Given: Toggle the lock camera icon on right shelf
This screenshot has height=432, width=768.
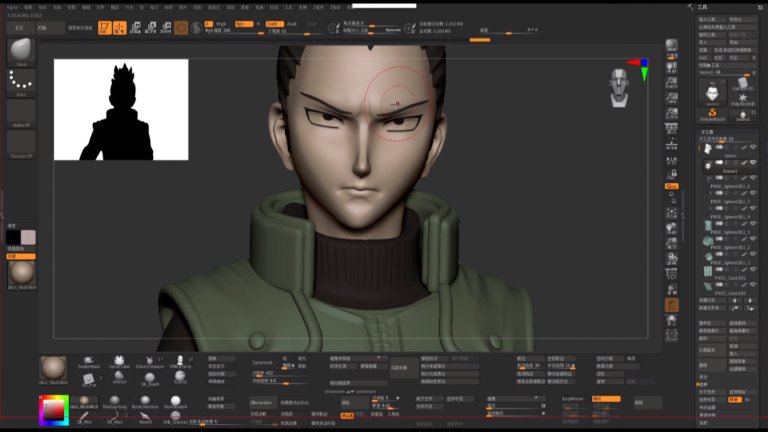Looking at the screenshot, I should tap(672, 174).
